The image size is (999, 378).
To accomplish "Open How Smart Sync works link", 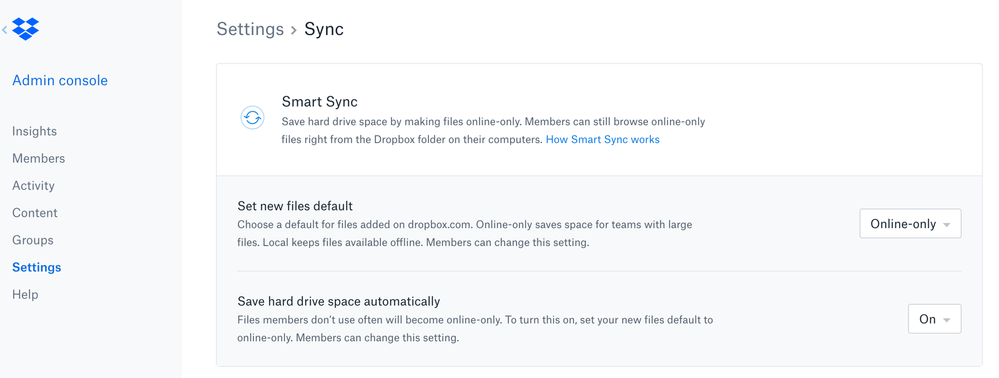I will pyautogui.click(x=602, y=139).
